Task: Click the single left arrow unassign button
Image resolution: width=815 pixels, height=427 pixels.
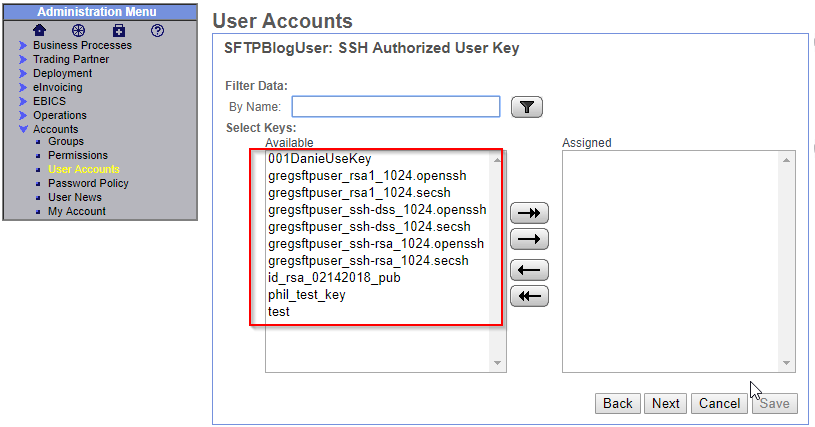Action: tap(529, 269)
